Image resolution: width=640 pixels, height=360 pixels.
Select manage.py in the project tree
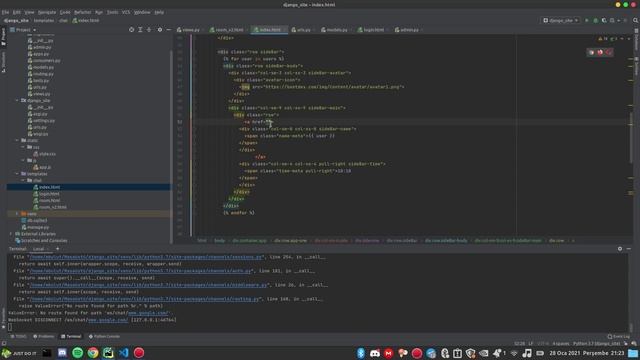[38, 227]
